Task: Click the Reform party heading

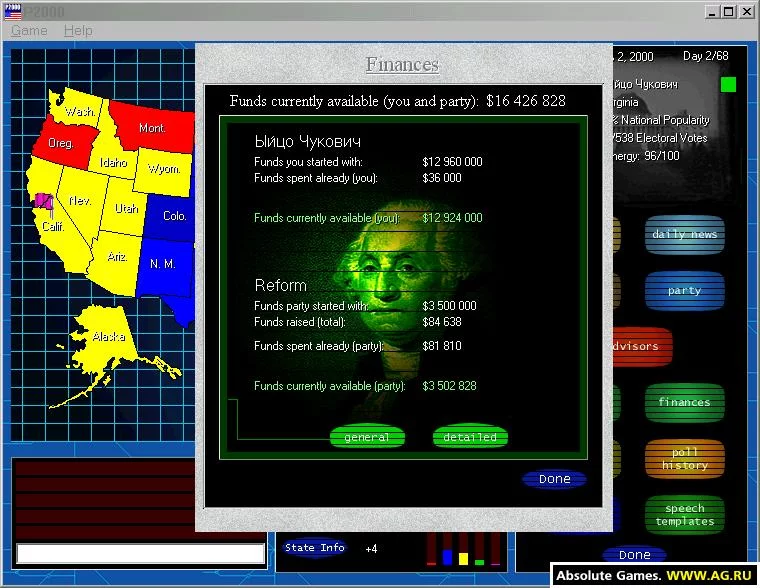Action: pos(281,285)
